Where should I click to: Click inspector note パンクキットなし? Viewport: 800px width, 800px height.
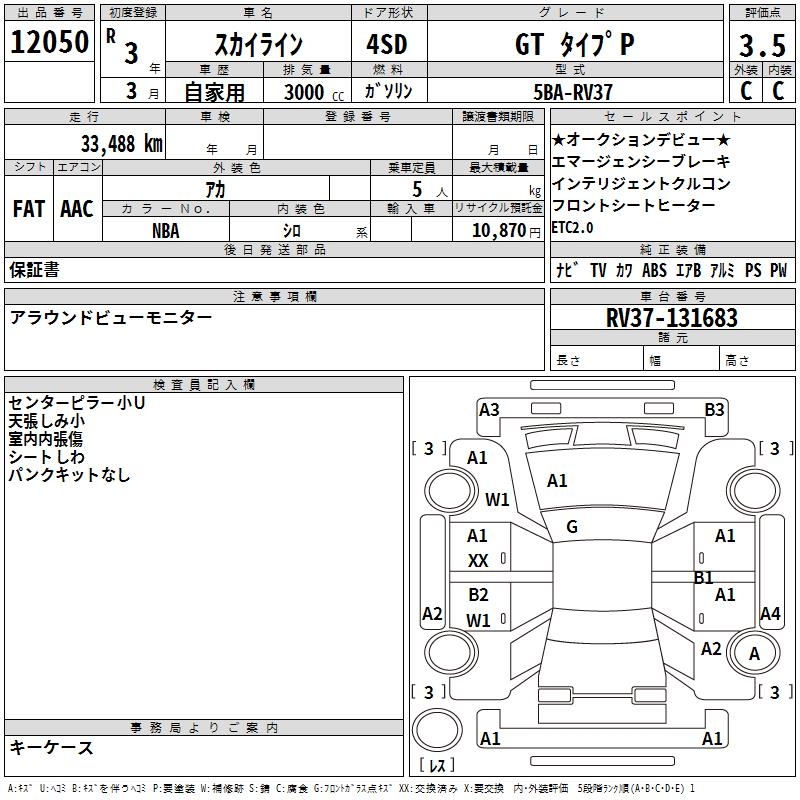(x=69, y=474)
